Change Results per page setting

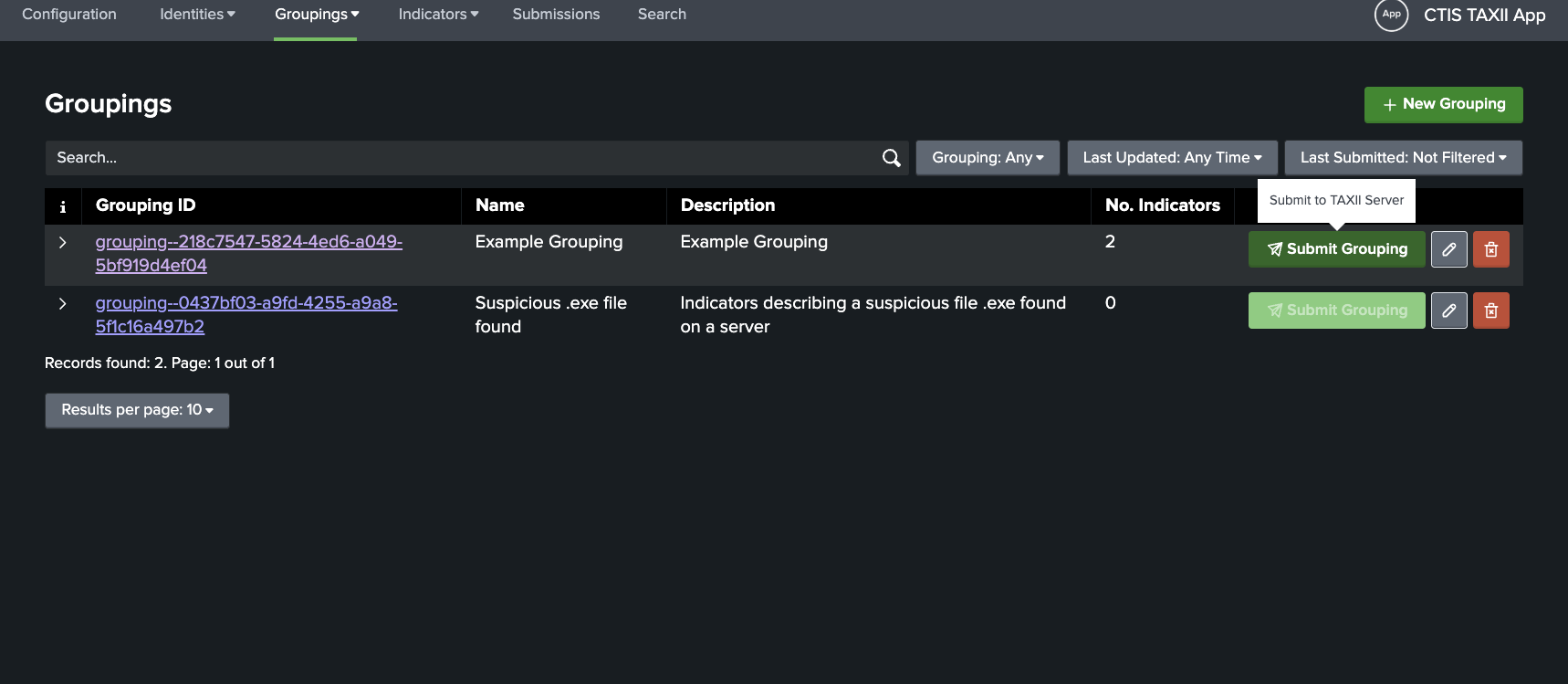(137, 410)
